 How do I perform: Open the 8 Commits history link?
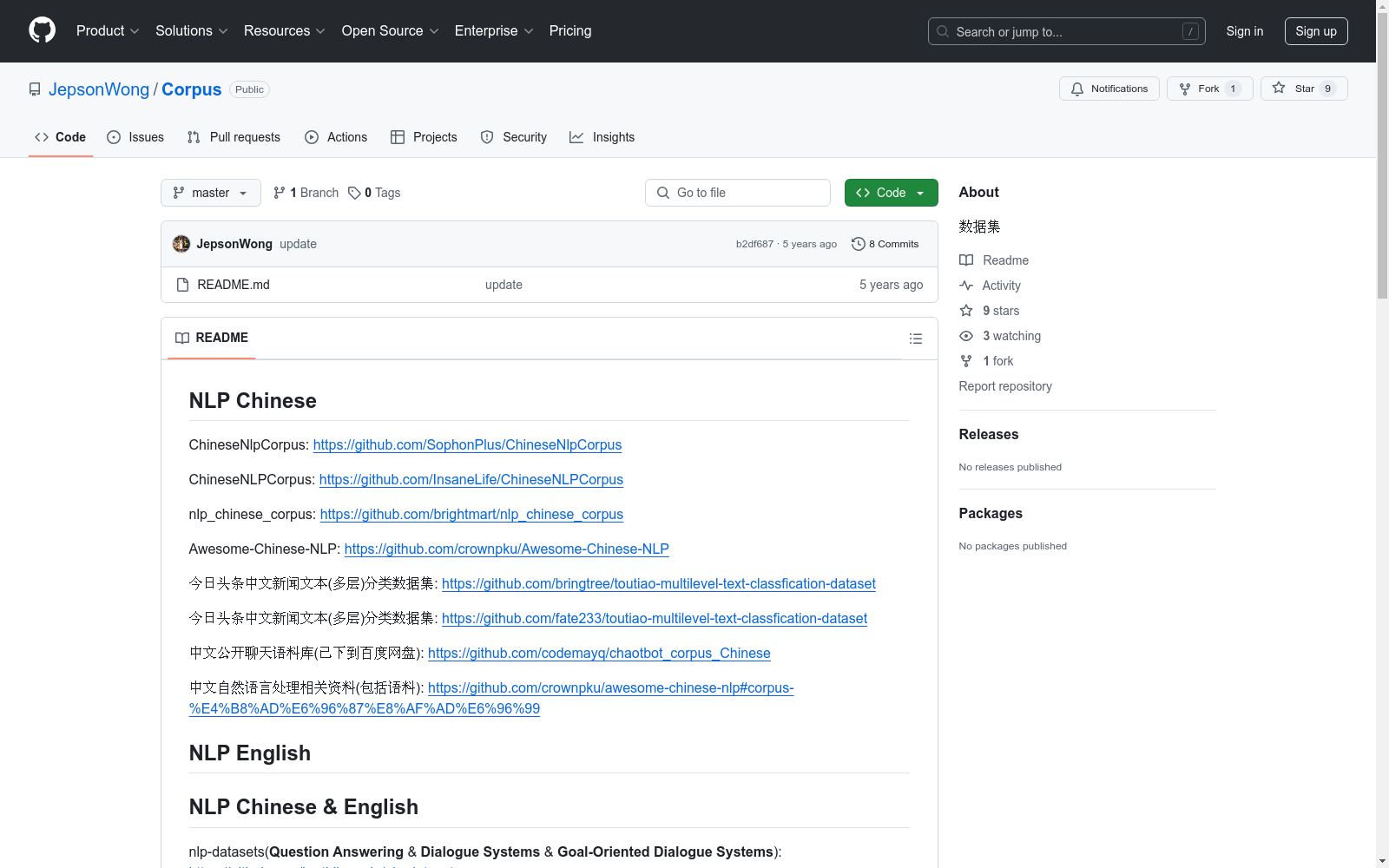885,244
